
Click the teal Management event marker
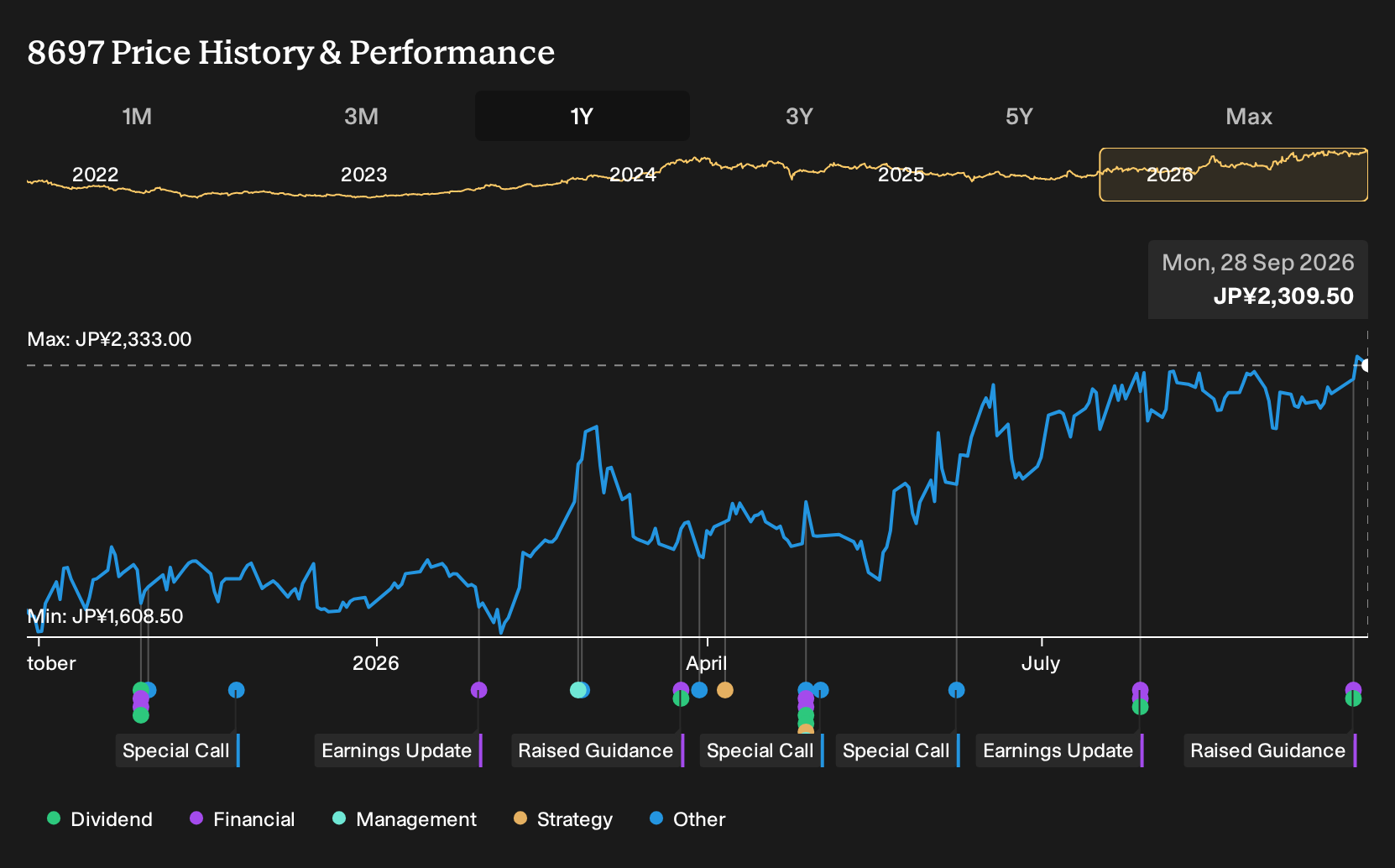(x=577, y=690)
